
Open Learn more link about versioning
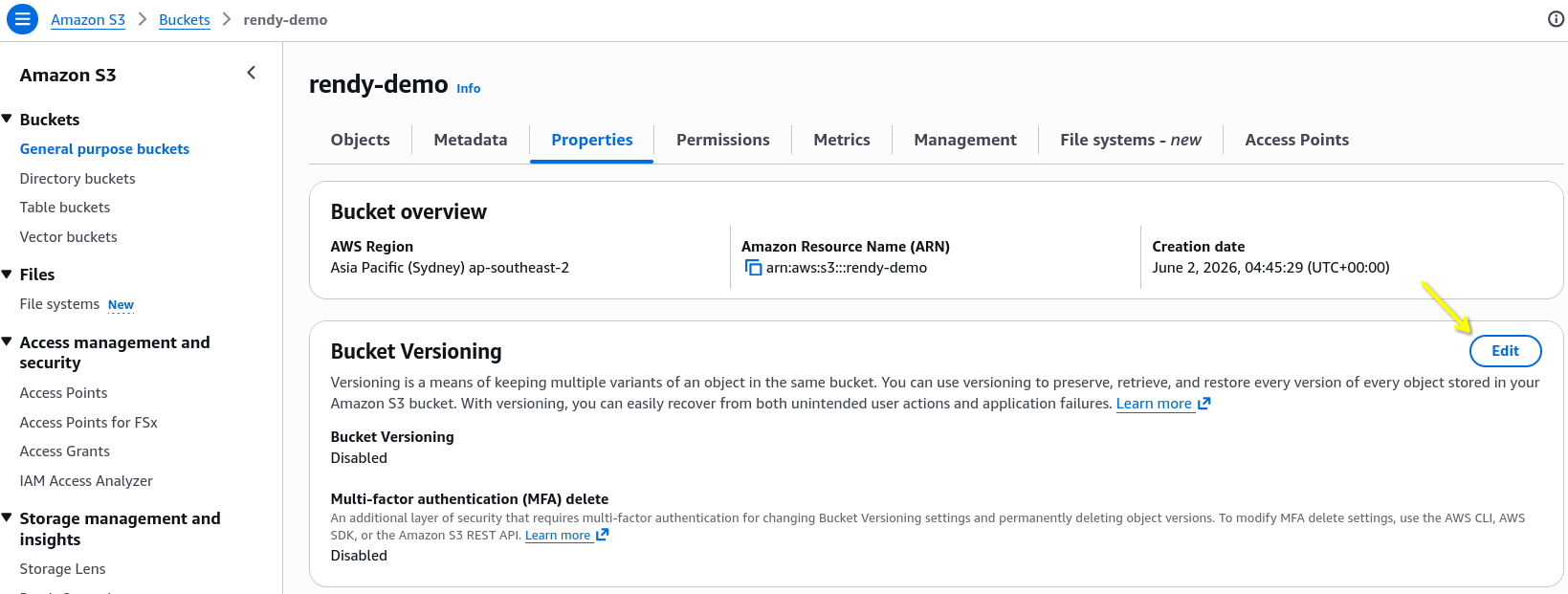[1163, 404]
